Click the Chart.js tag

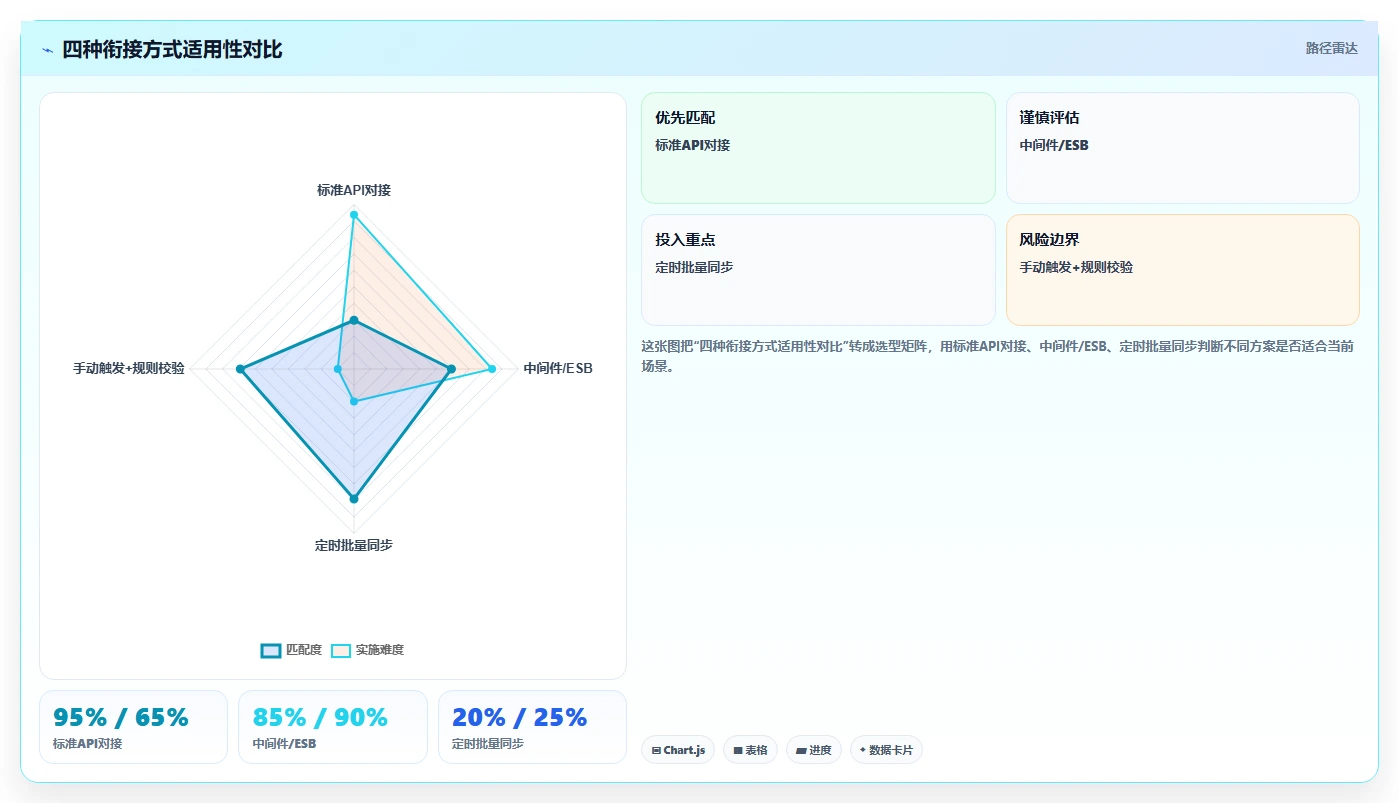click(x=678, y=750)
